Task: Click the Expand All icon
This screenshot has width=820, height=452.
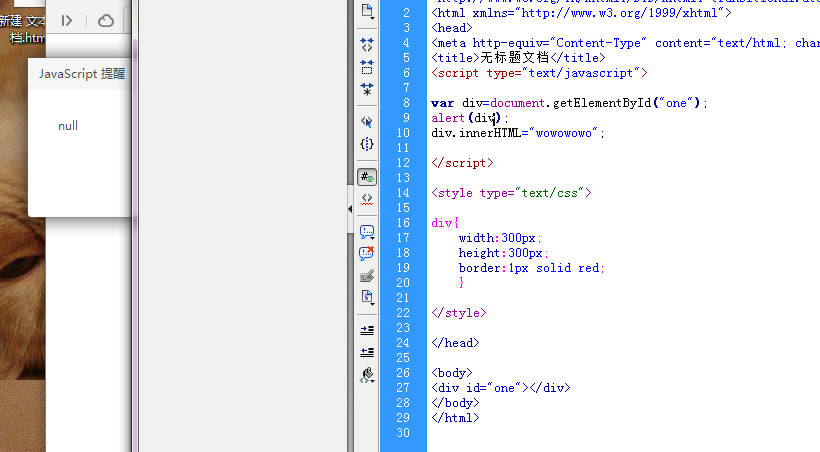Action: click(x=367, y=89)
